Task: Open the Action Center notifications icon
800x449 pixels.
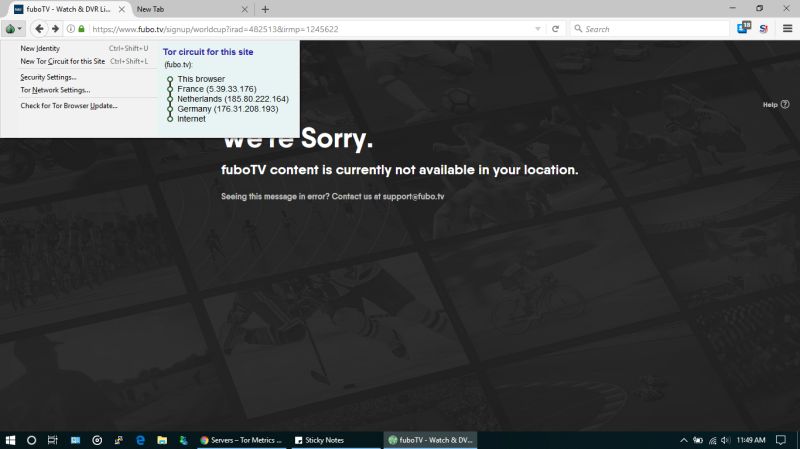Action: coord(781,440)
